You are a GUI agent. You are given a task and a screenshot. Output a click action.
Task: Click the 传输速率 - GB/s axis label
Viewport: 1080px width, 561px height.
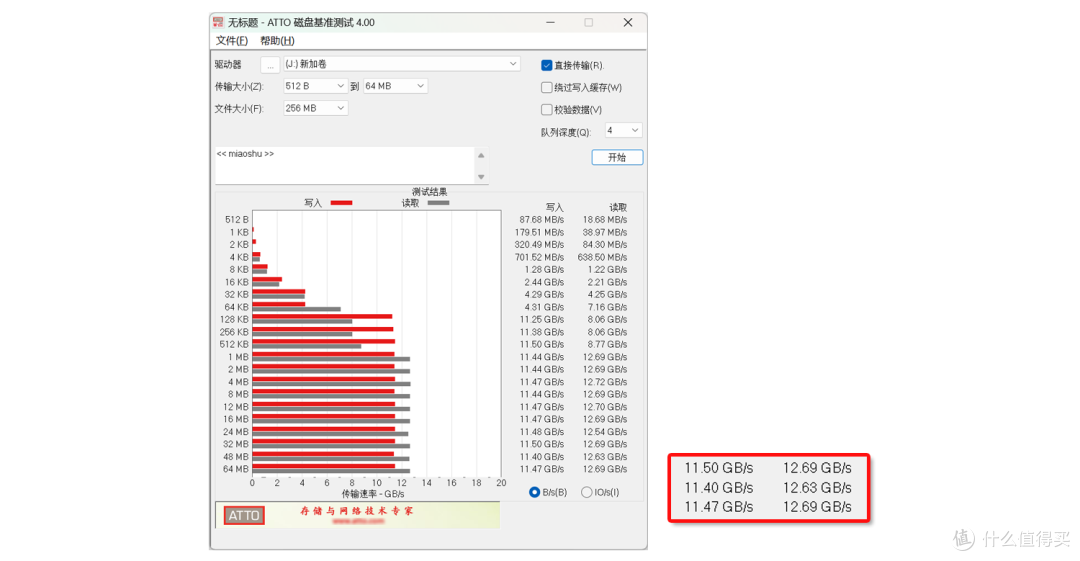coord(373,494)
